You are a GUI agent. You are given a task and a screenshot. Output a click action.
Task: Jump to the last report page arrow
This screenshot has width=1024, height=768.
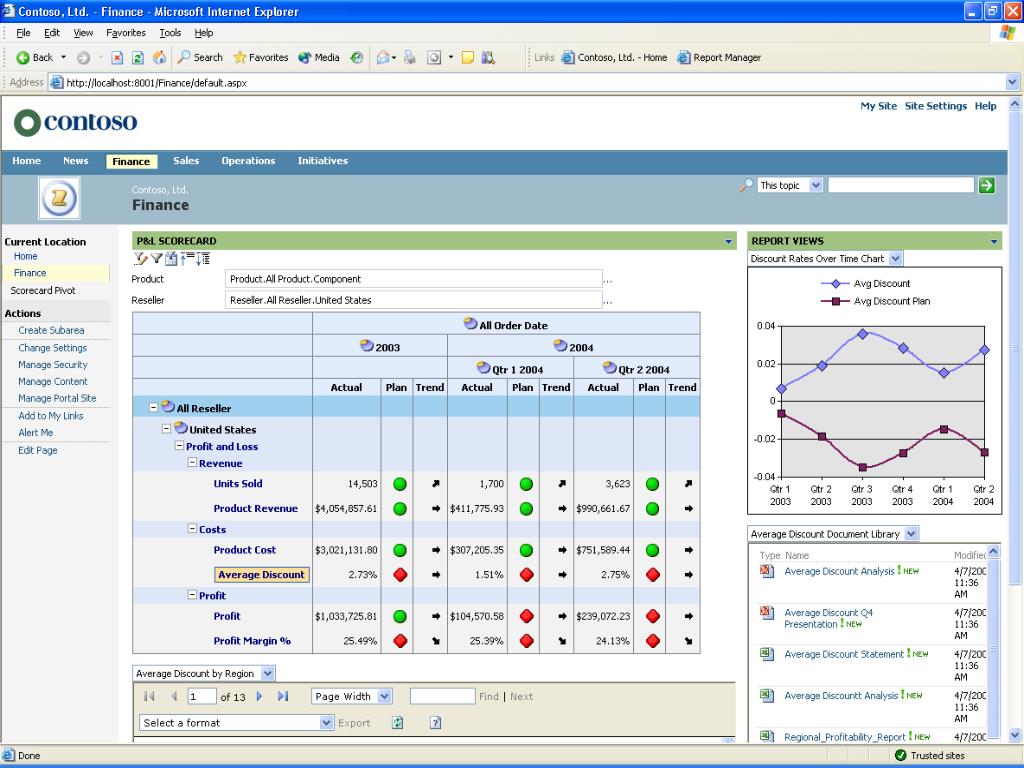pos(283,696)
